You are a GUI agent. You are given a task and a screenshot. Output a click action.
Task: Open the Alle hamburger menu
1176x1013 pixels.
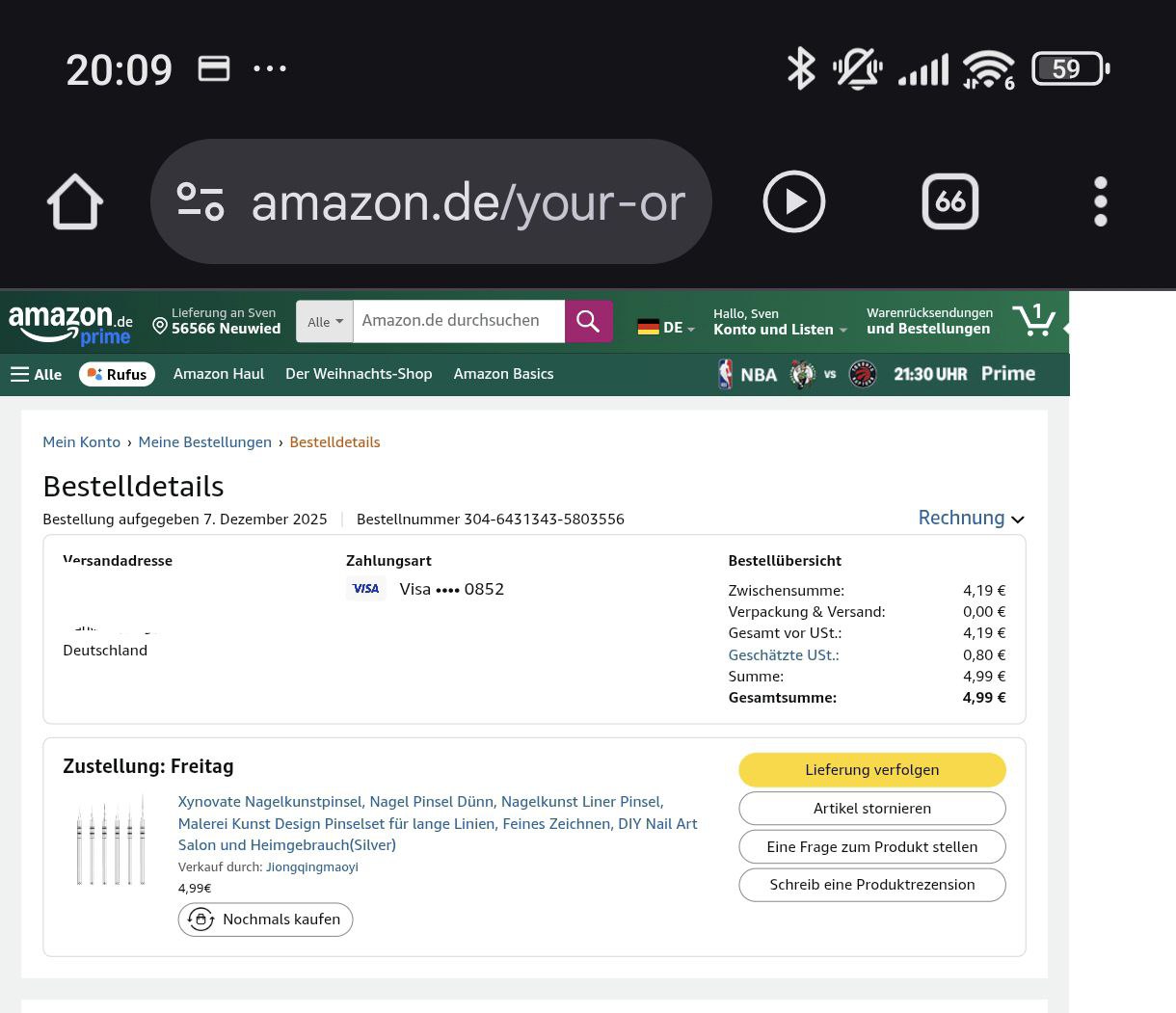tap(36, 374)
